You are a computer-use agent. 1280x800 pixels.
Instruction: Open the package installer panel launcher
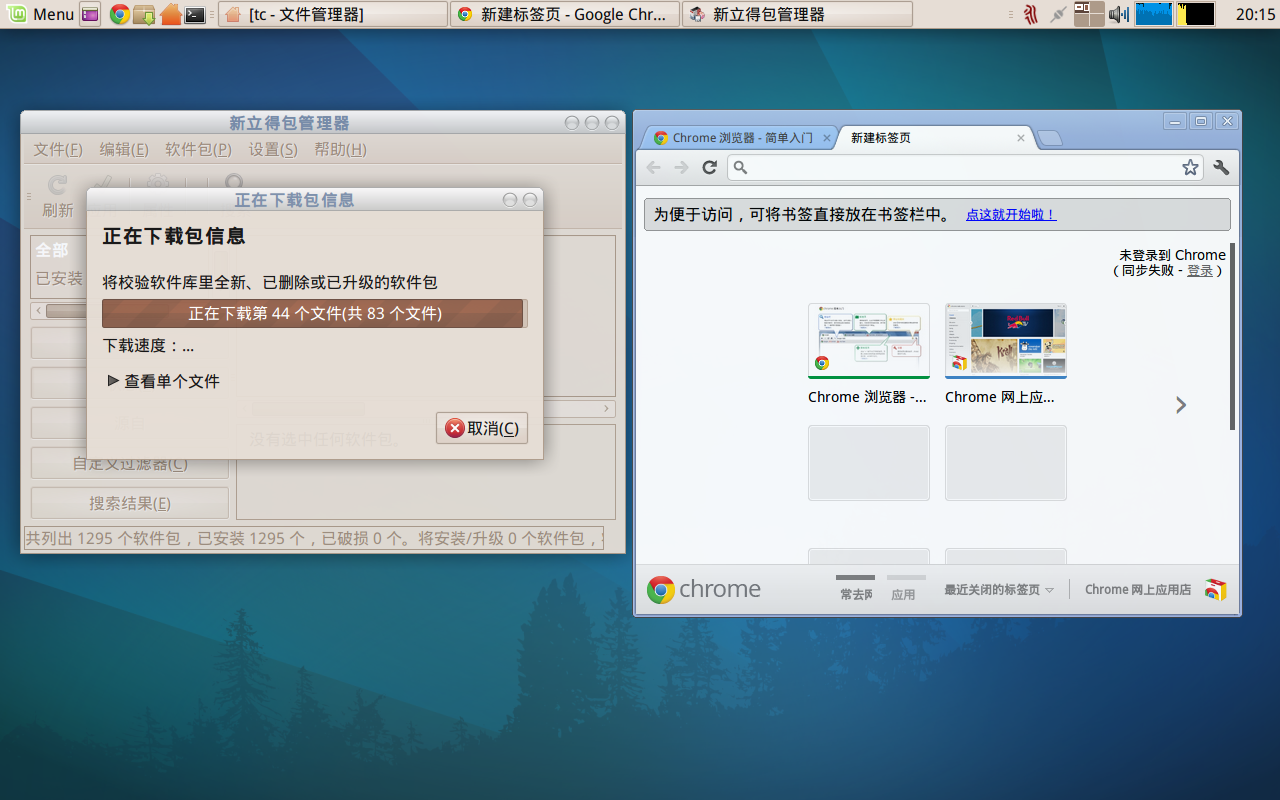pyautogui.click(x=144, y=14)
